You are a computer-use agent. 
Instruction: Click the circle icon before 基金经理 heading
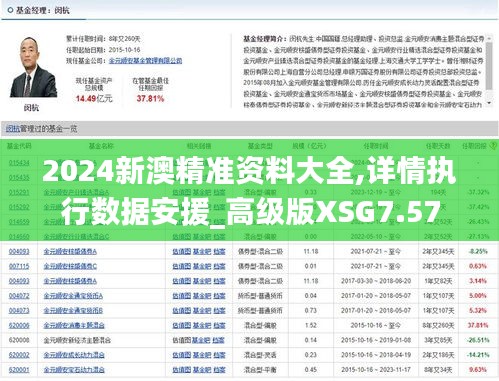10,10
